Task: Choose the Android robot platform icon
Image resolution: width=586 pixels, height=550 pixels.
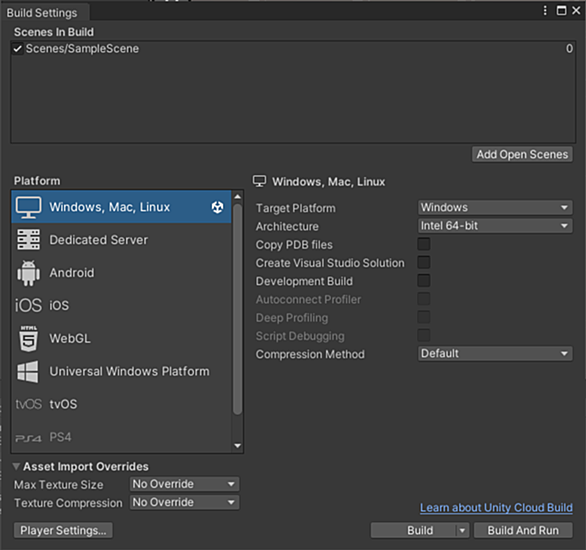Action: click(28, 273)
